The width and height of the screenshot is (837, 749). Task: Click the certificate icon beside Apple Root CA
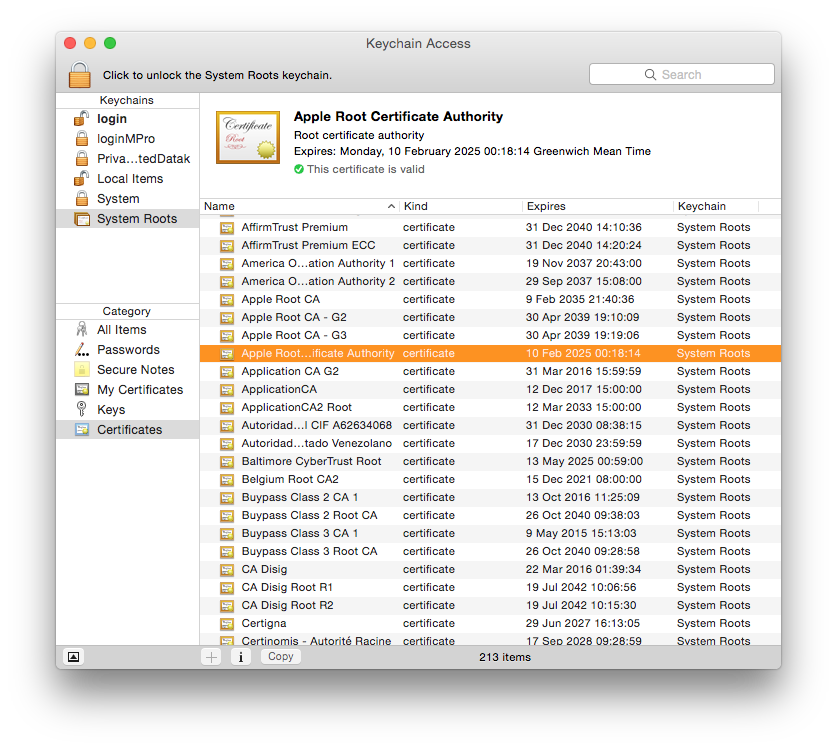tap(224, 299)
